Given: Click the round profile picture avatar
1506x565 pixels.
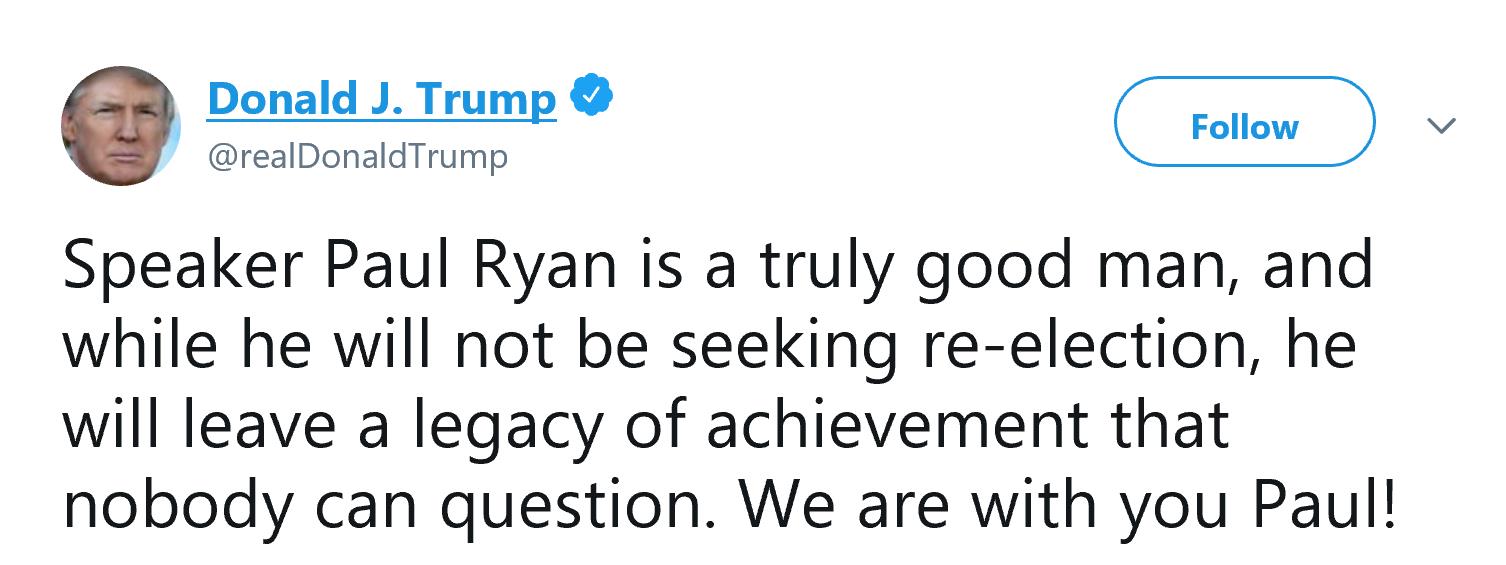Looking at the screenshot, I should (x=121, y=126).
